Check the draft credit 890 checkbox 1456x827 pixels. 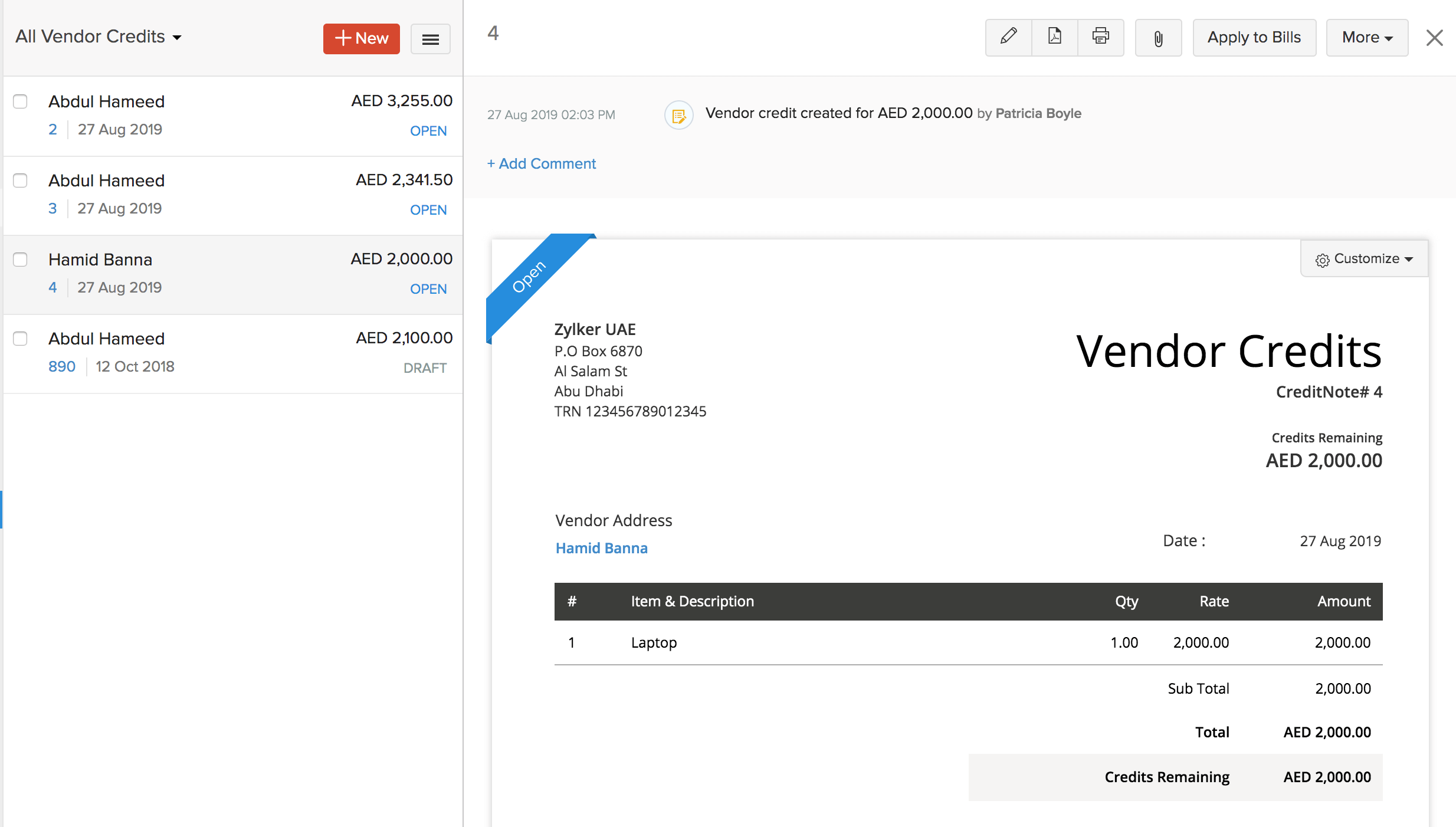click(20, 339)
